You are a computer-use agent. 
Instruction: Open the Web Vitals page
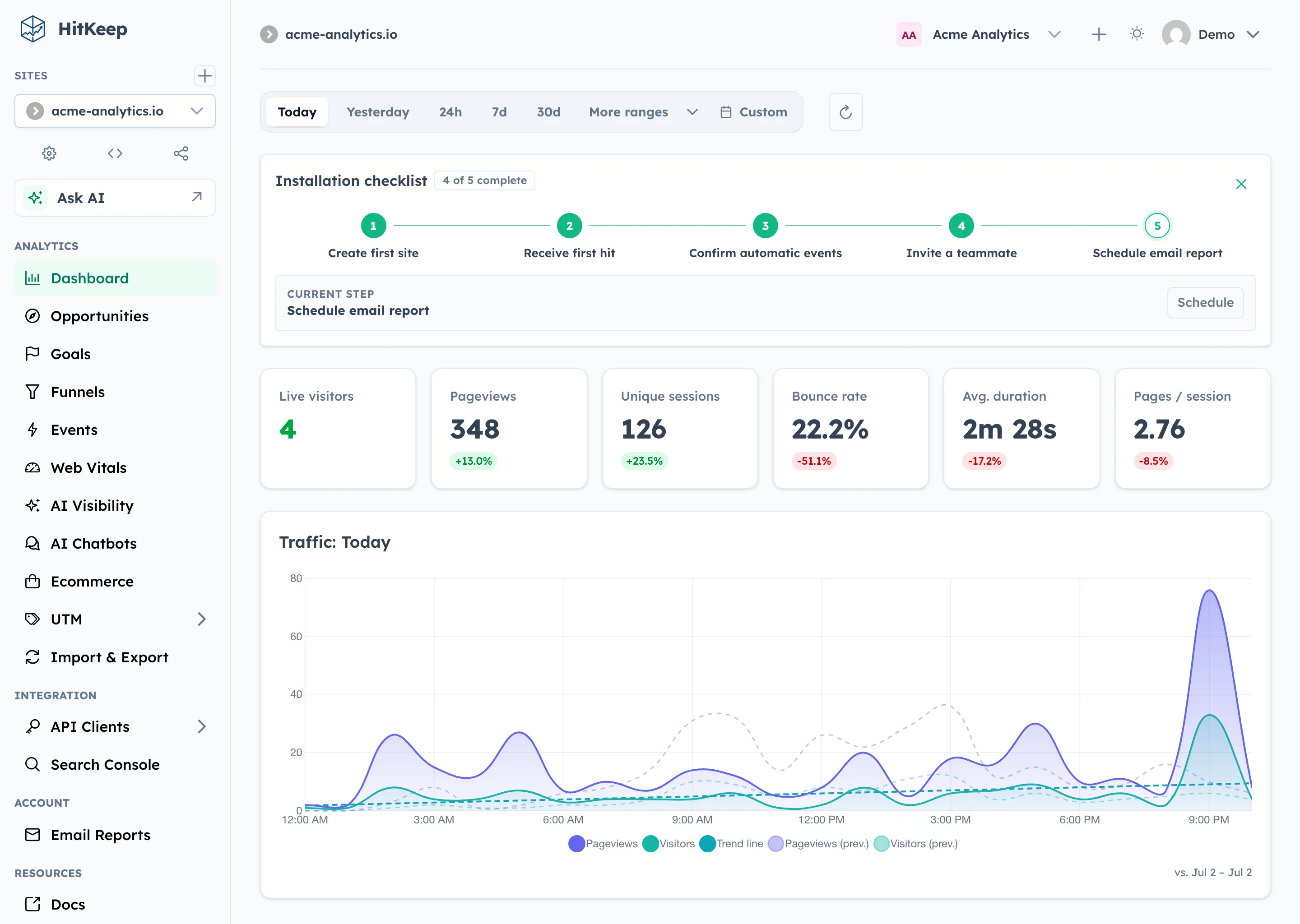[x=115, y=468]
